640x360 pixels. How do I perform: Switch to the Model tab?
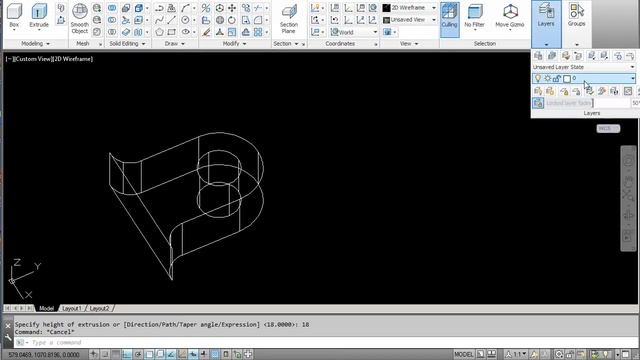[x=46, y=308]
